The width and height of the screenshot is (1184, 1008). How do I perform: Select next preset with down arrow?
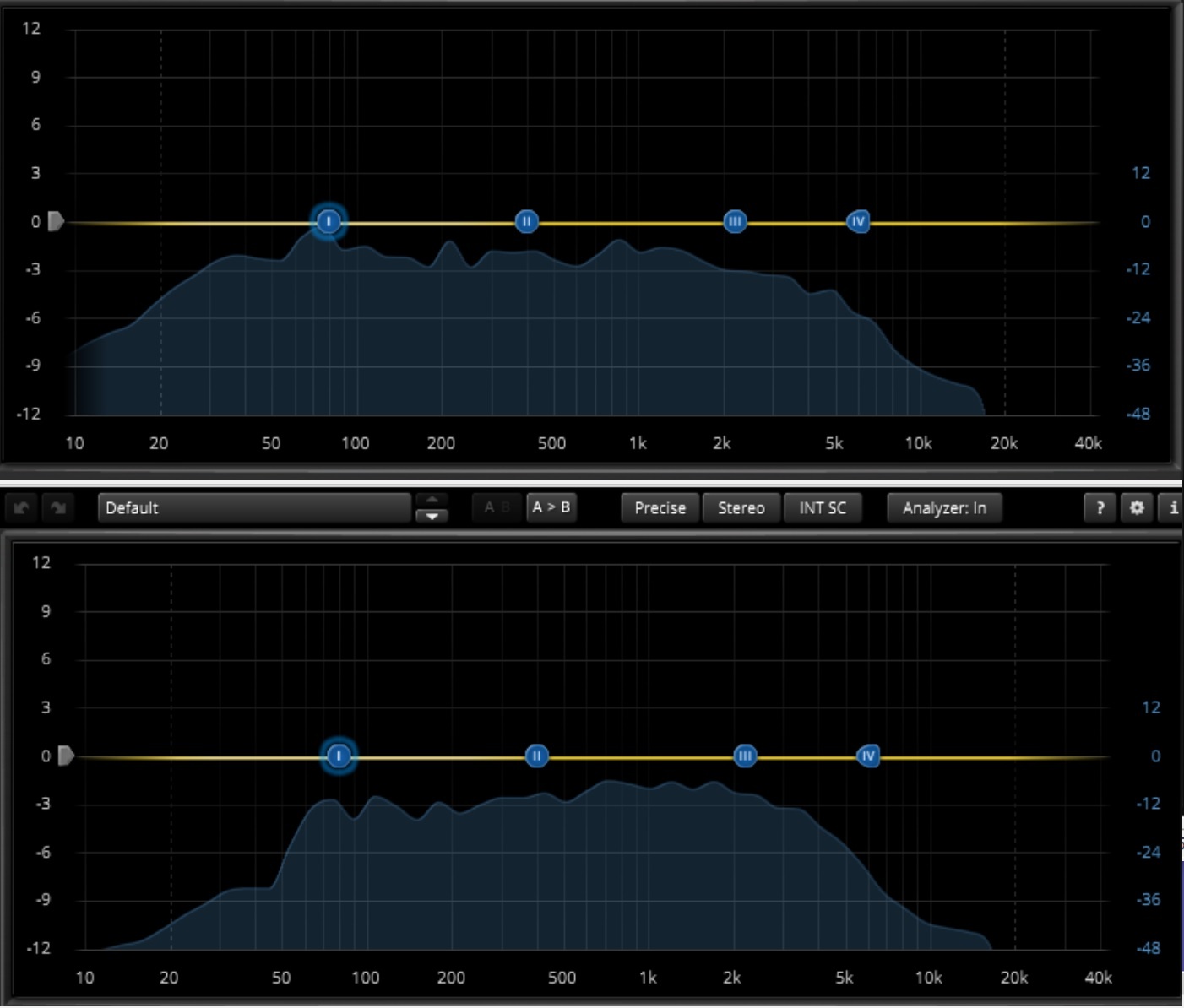432,516
